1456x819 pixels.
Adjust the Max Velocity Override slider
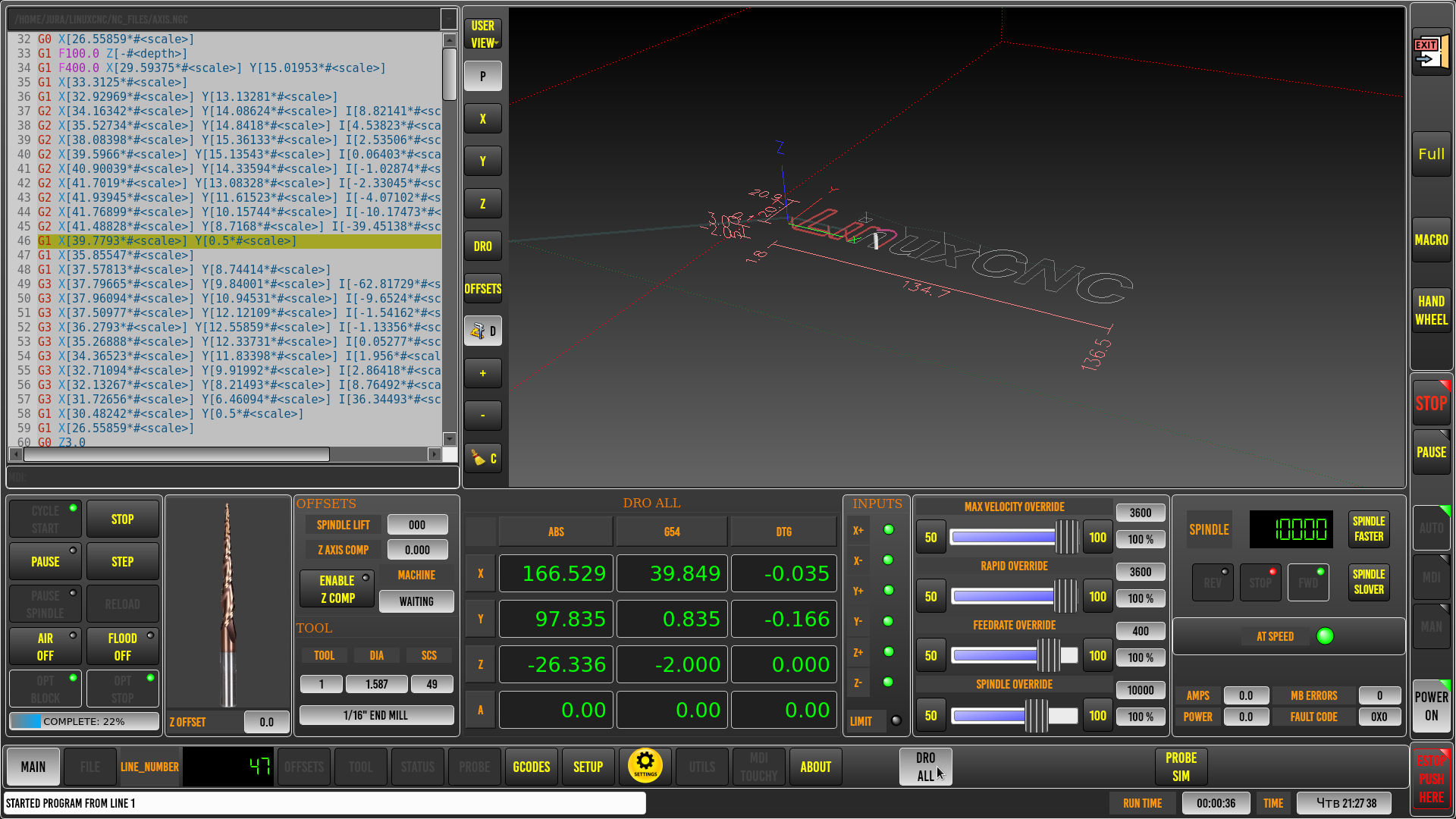pyautogui.click(x=1015, y=537)
